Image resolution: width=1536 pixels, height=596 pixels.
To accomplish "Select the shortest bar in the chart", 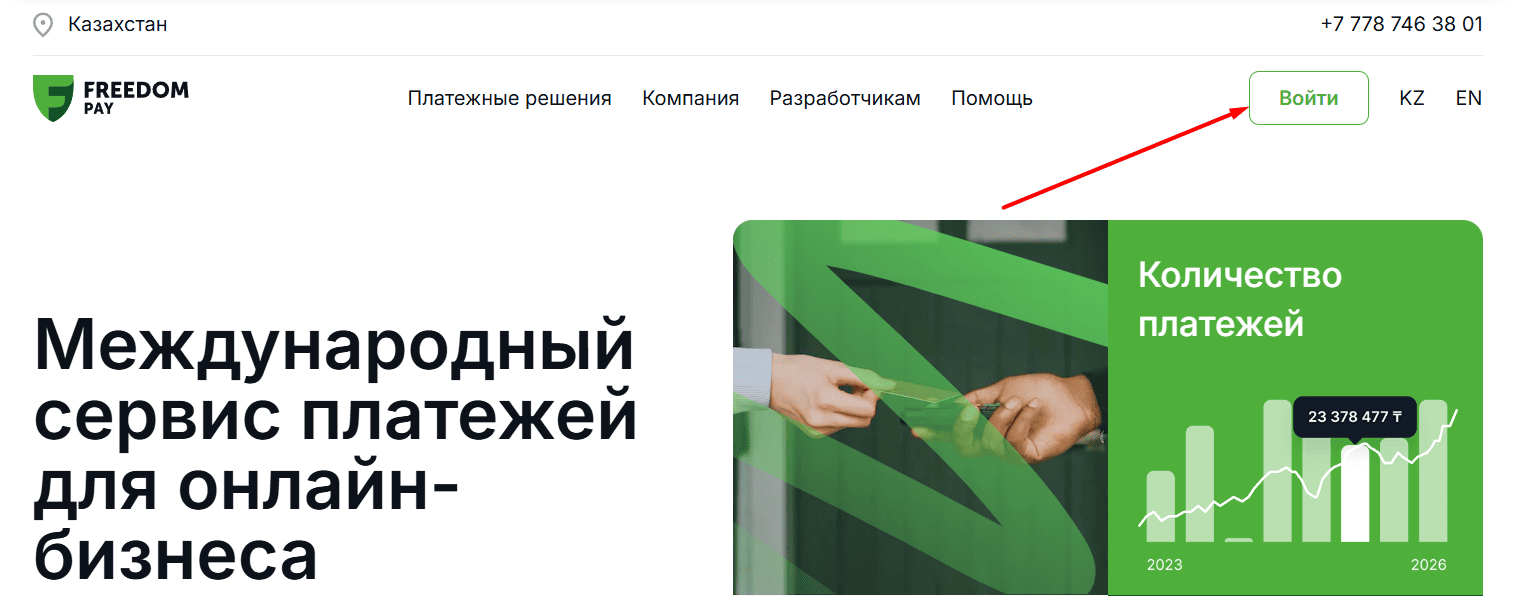I will click(1239, 540).
